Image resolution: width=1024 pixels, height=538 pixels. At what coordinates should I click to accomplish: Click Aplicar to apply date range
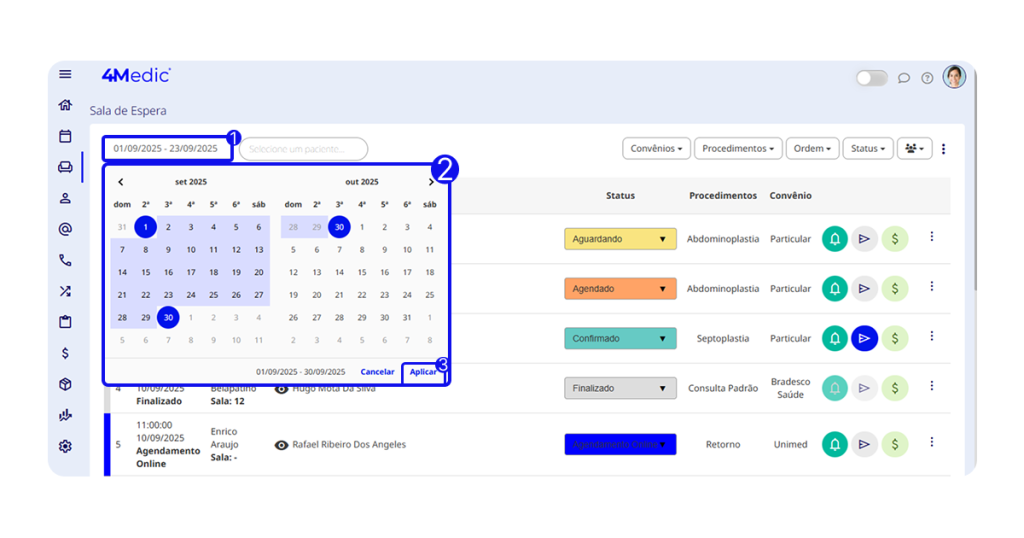tap(423, 372)
